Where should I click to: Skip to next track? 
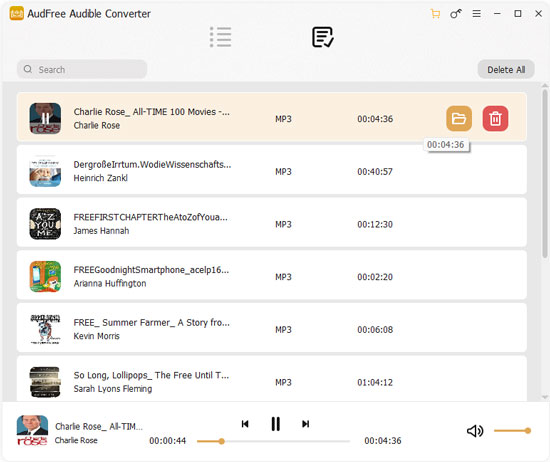306,424
